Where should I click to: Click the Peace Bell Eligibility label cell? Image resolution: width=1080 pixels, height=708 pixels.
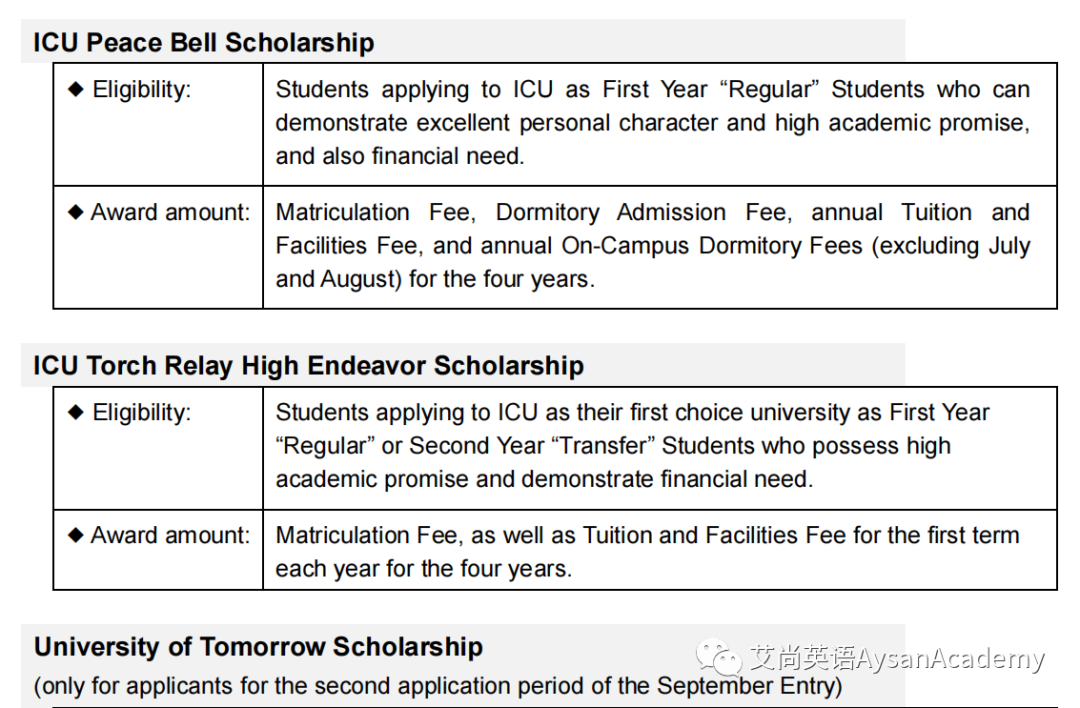point(158,124)
